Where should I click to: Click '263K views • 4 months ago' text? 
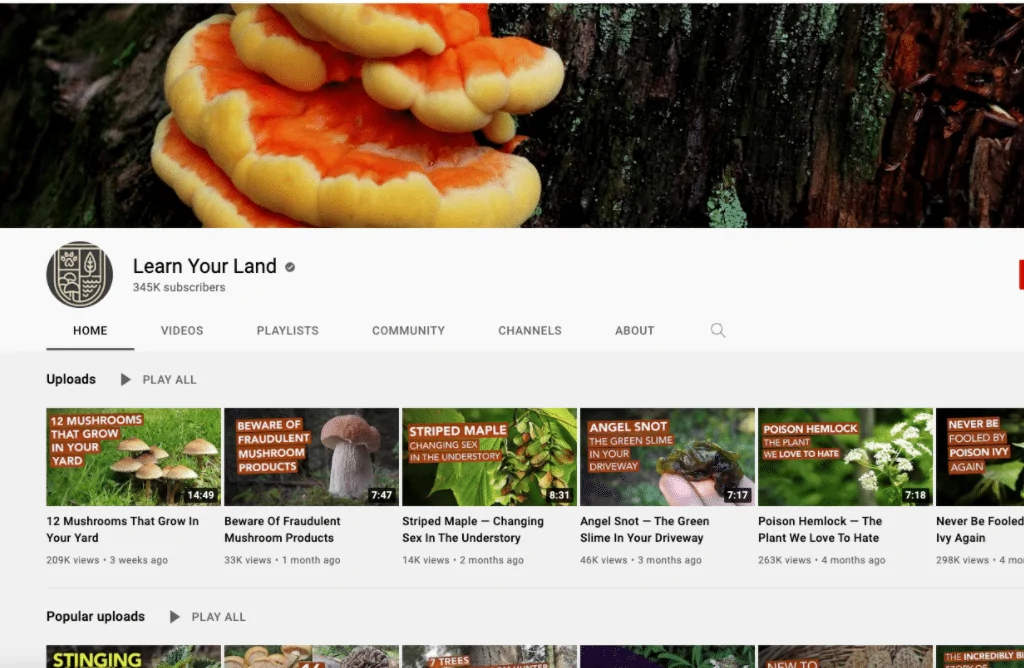pyautogui.click(x=822, y=560)
